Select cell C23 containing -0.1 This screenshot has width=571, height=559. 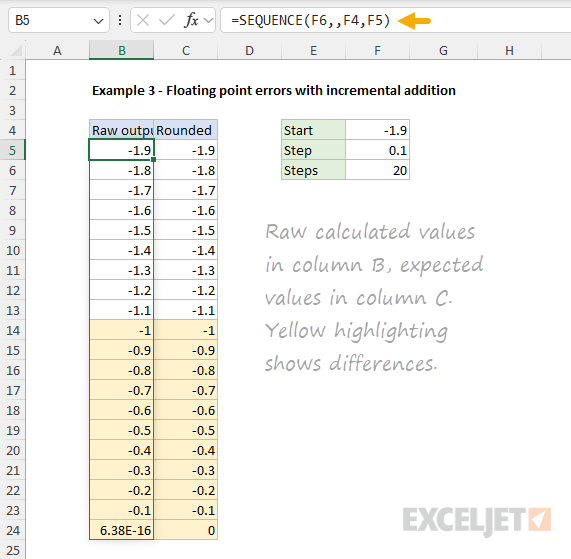[186, 510]
